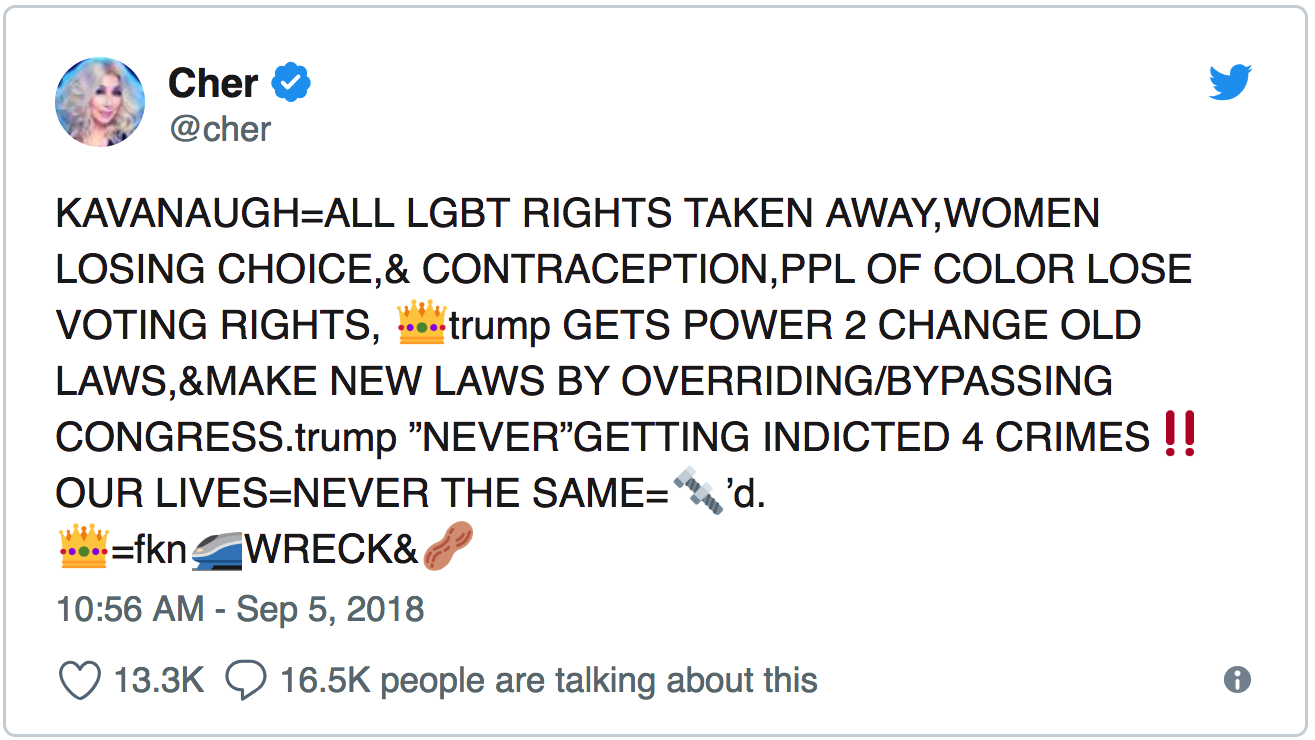Click the blue verified checkmark badge
Screen dimensions: 1315x740
tap(292, 84)
